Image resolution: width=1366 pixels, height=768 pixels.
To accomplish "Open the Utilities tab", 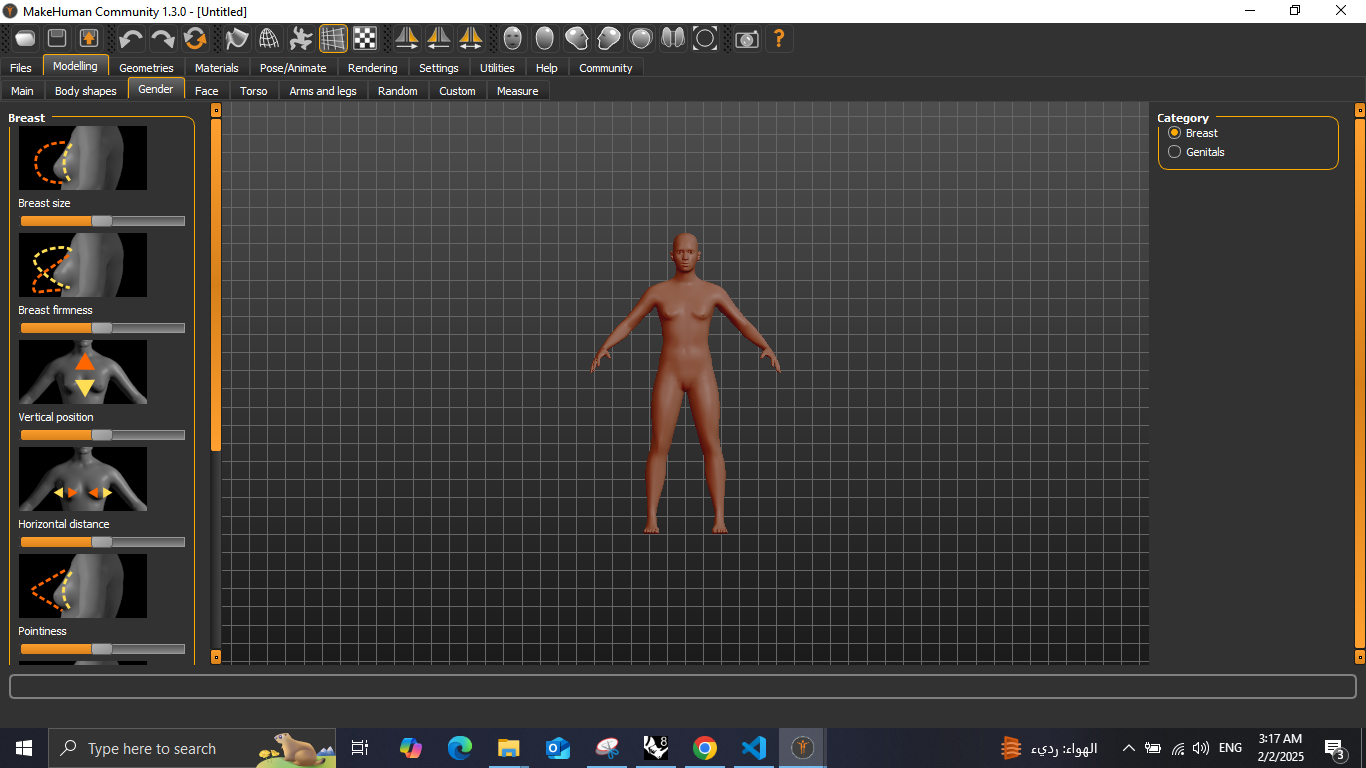I will pyautogui.click(x=497, y=68).
